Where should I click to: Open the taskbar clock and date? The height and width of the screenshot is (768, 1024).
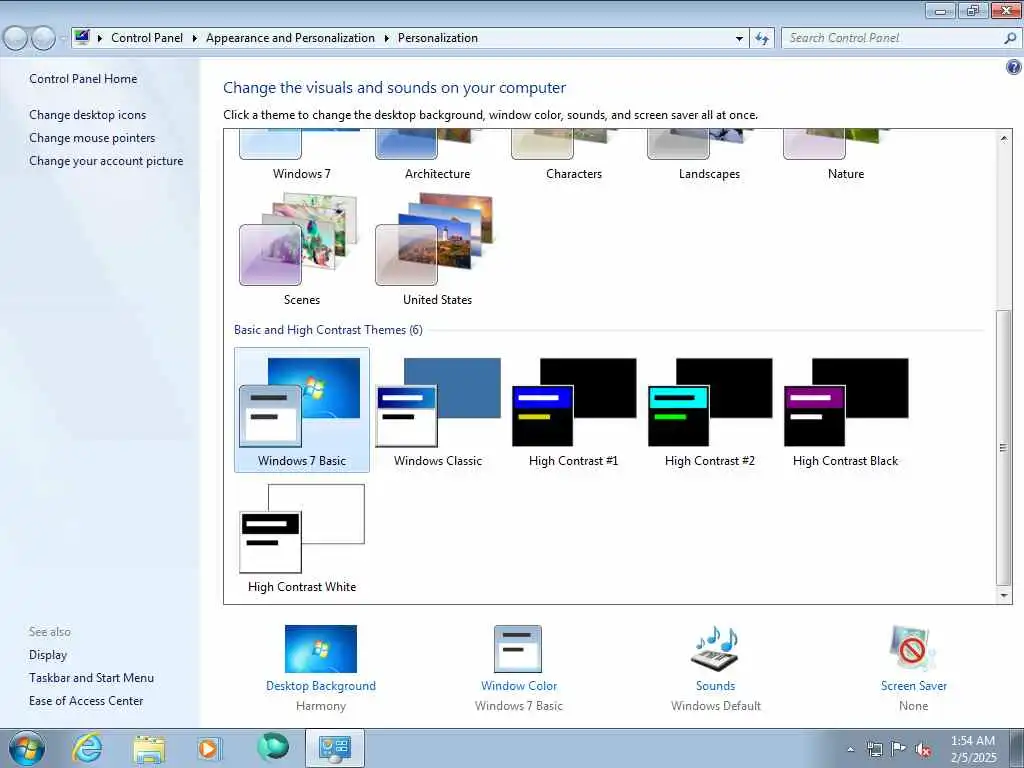[x=973, y=749]
